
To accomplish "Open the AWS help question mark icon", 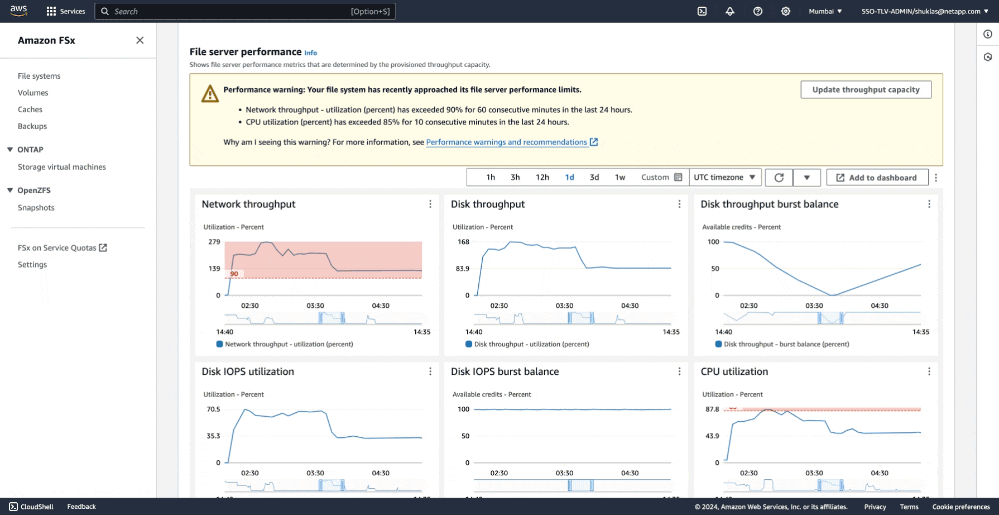I will (x=758, y=11).
